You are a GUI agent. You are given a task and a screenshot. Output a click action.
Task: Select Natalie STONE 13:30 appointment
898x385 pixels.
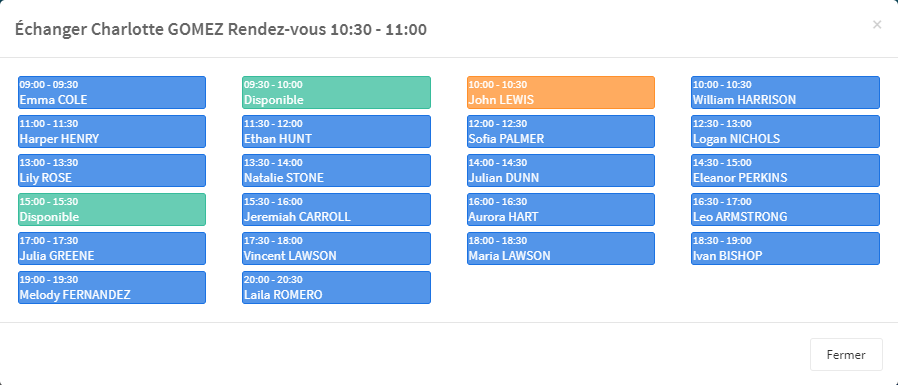pos(336,170)
